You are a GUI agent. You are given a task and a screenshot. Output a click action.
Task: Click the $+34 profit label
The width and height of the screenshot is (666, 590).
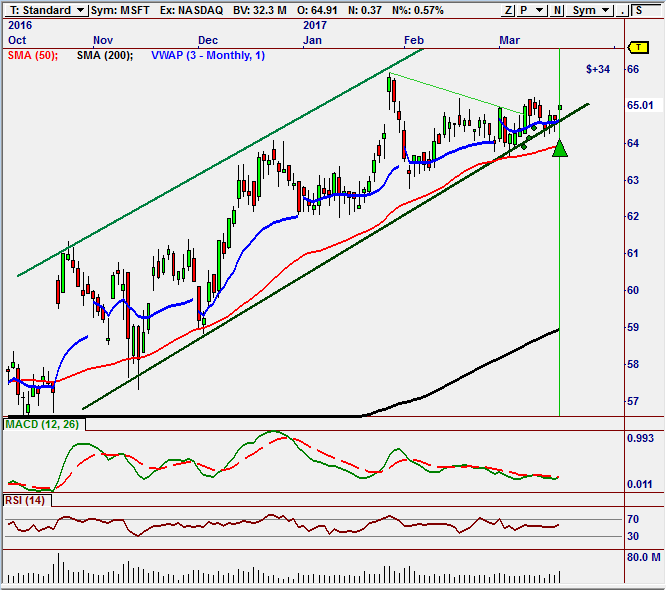tap(598, 69)
